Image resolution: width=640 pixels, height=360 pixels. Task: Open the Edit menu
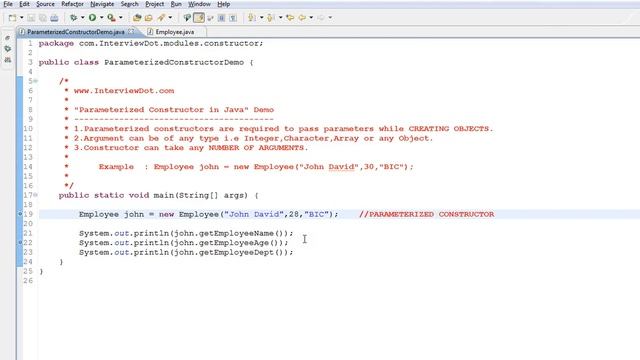24,4
